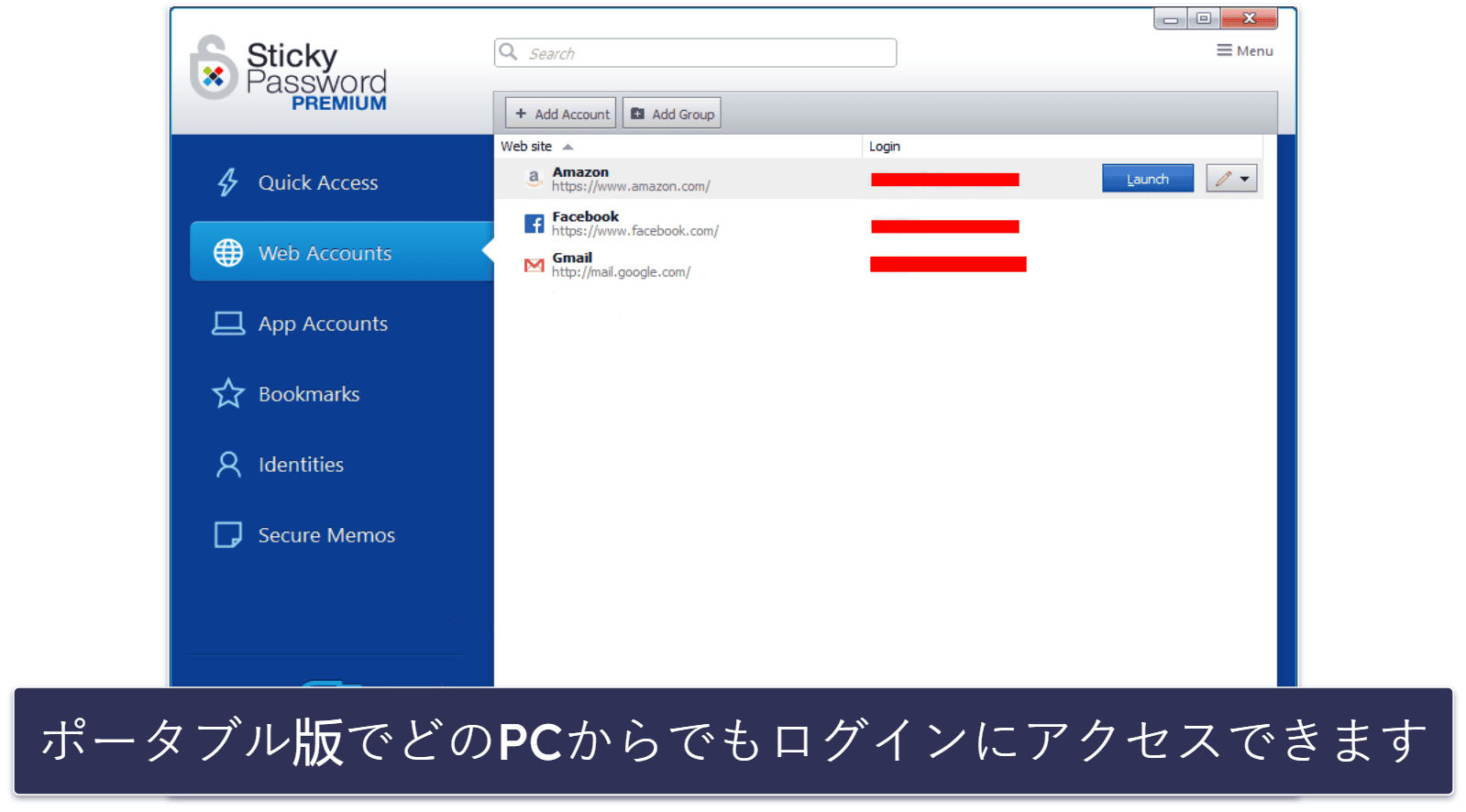The height and width of the screenshot is (812, 1466).
Task: Click the Add Group button
Action: coord(672,114)
